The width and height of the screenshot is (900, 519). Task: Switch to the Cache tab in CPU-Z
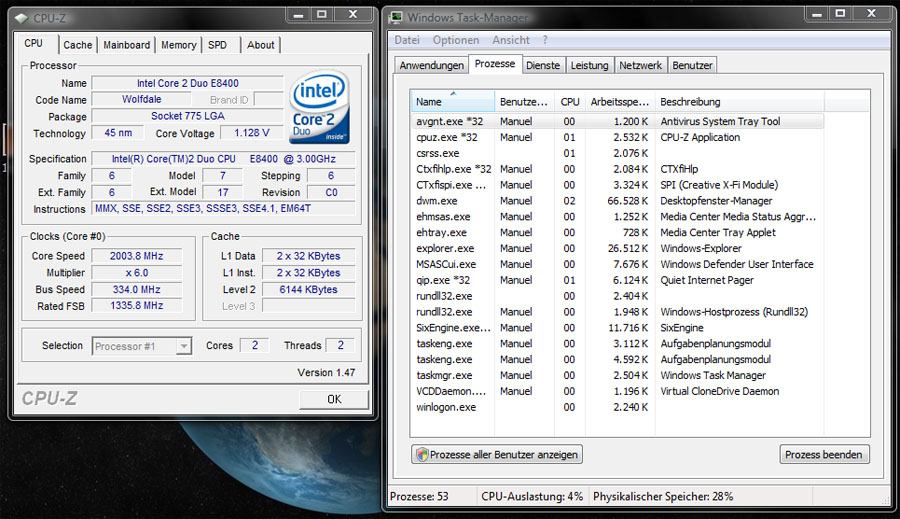[77, 45]
